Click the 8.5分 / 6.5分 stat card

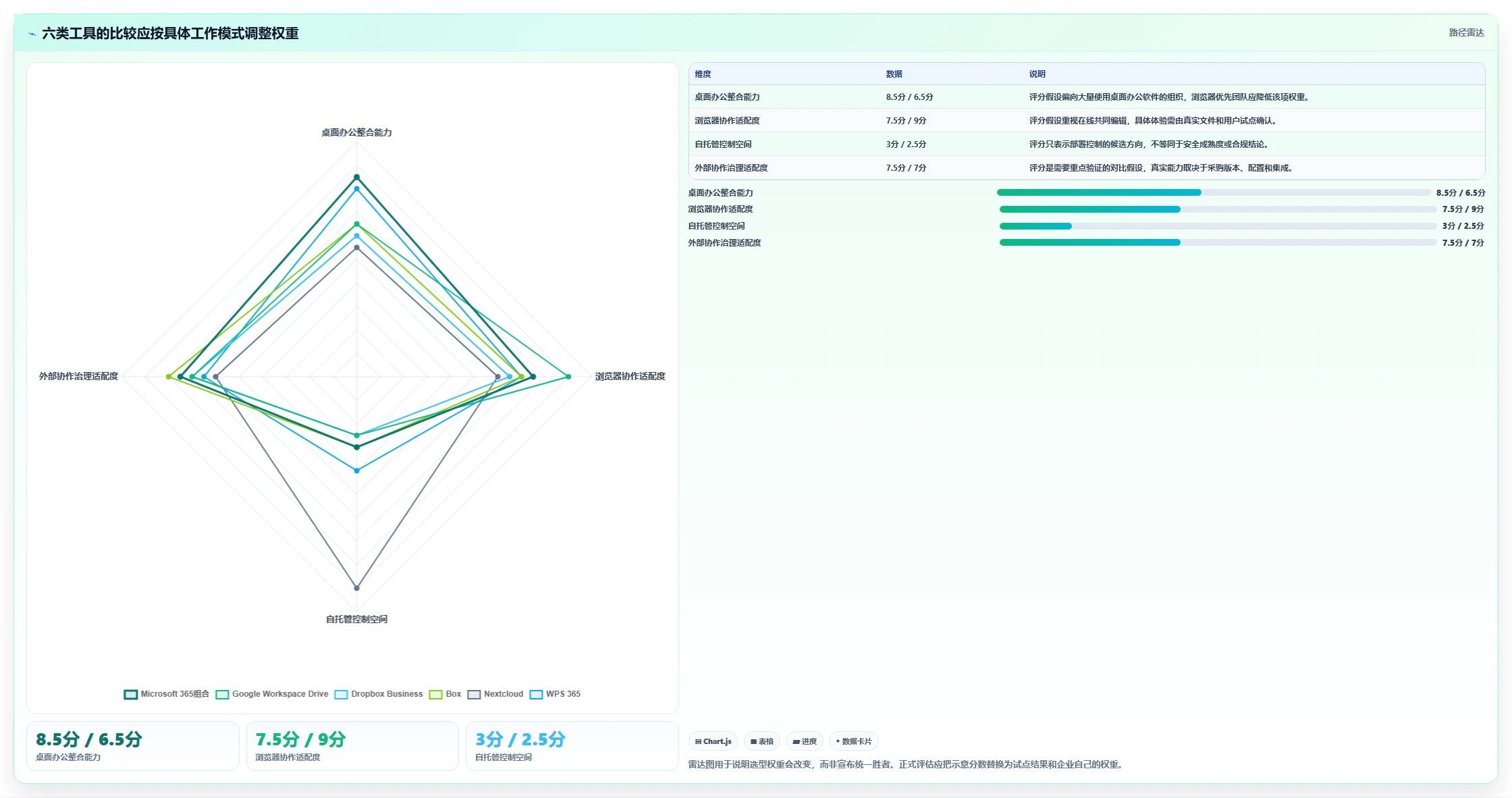pos(133,746)
